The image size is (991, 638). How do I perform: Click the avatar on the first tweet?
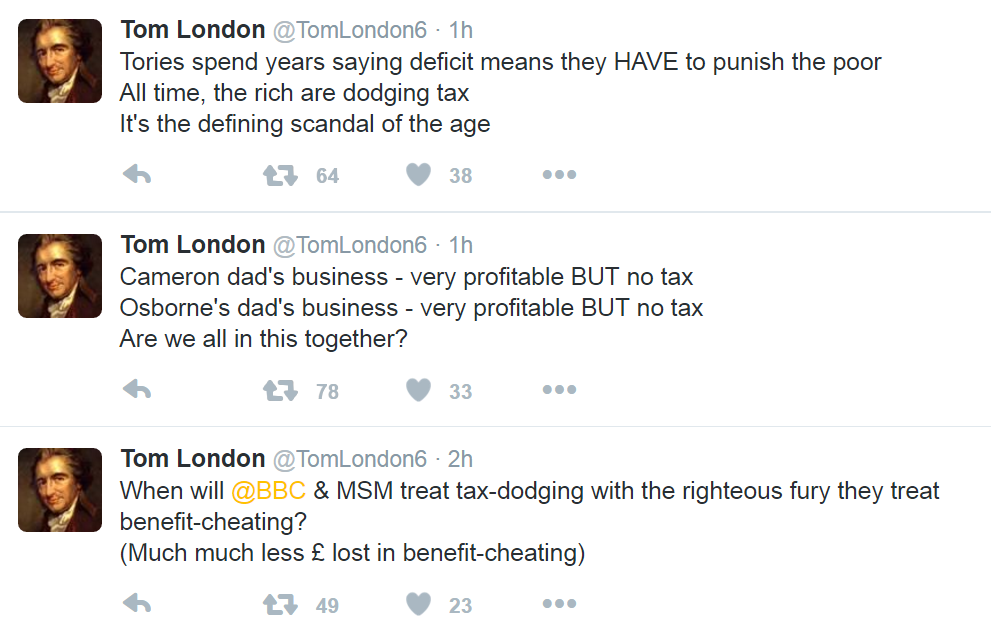pos(60,61)
